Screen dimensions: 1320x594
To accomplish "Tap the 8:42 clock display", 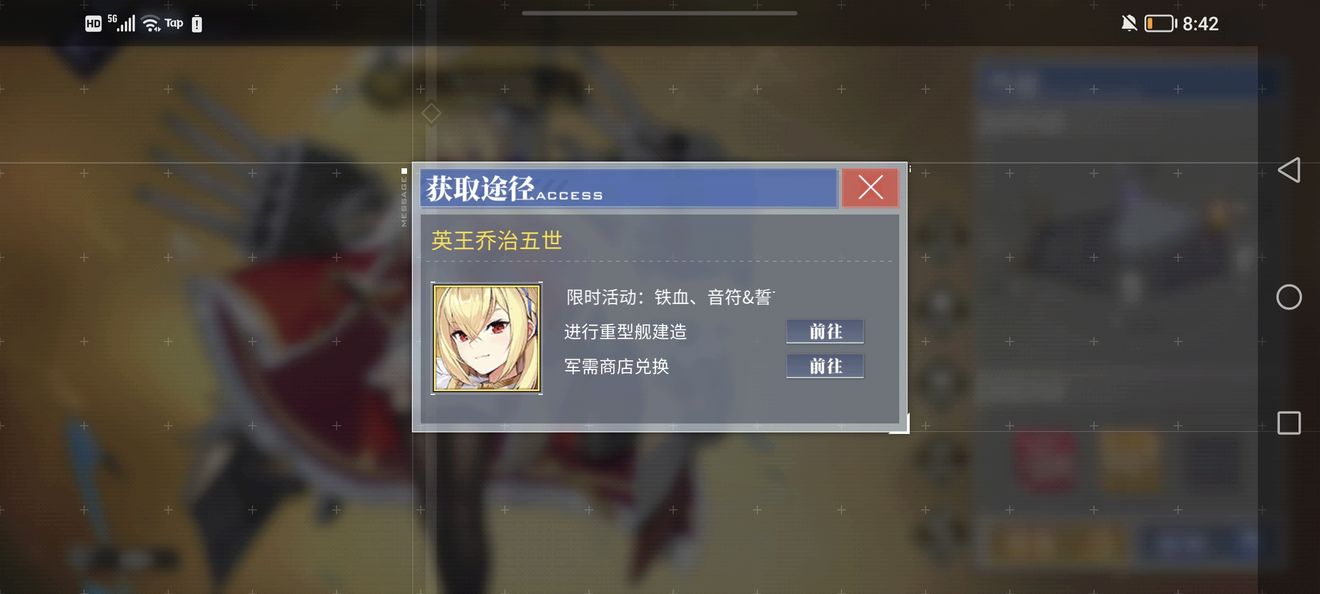I will point(1200,23).
